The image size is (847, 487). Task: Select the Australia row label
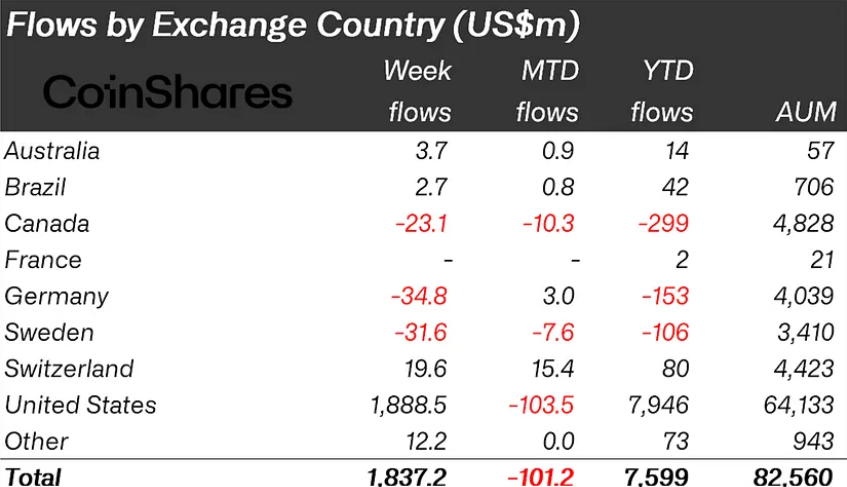pyautogui.click(x=52, y=151)
